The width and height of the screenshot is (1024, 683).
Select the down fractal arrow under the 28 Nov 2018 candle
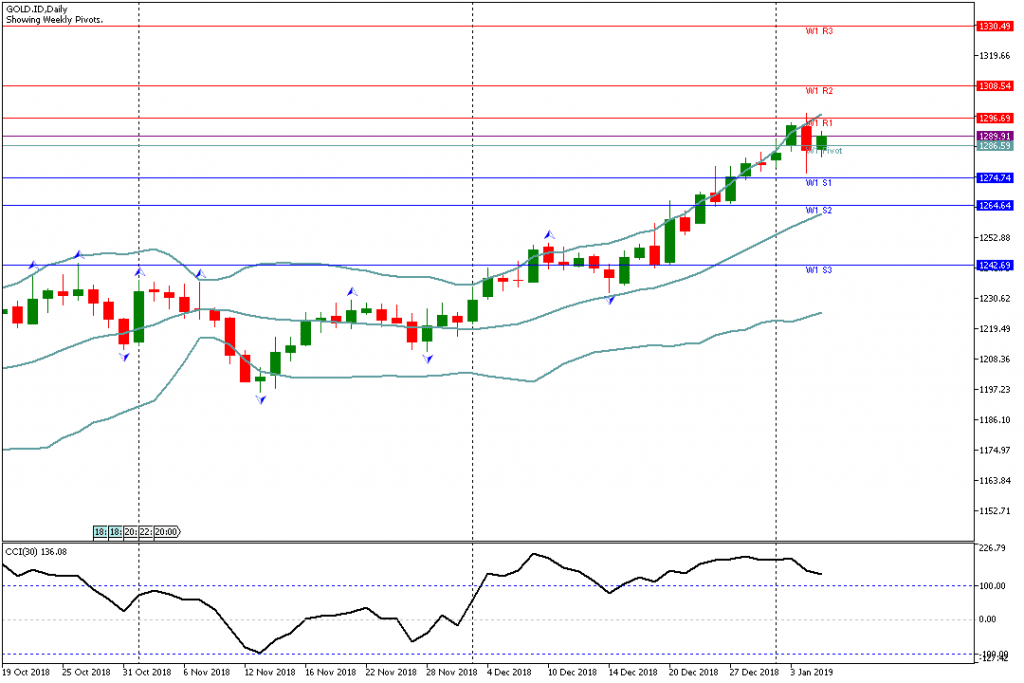pos(427,357)
